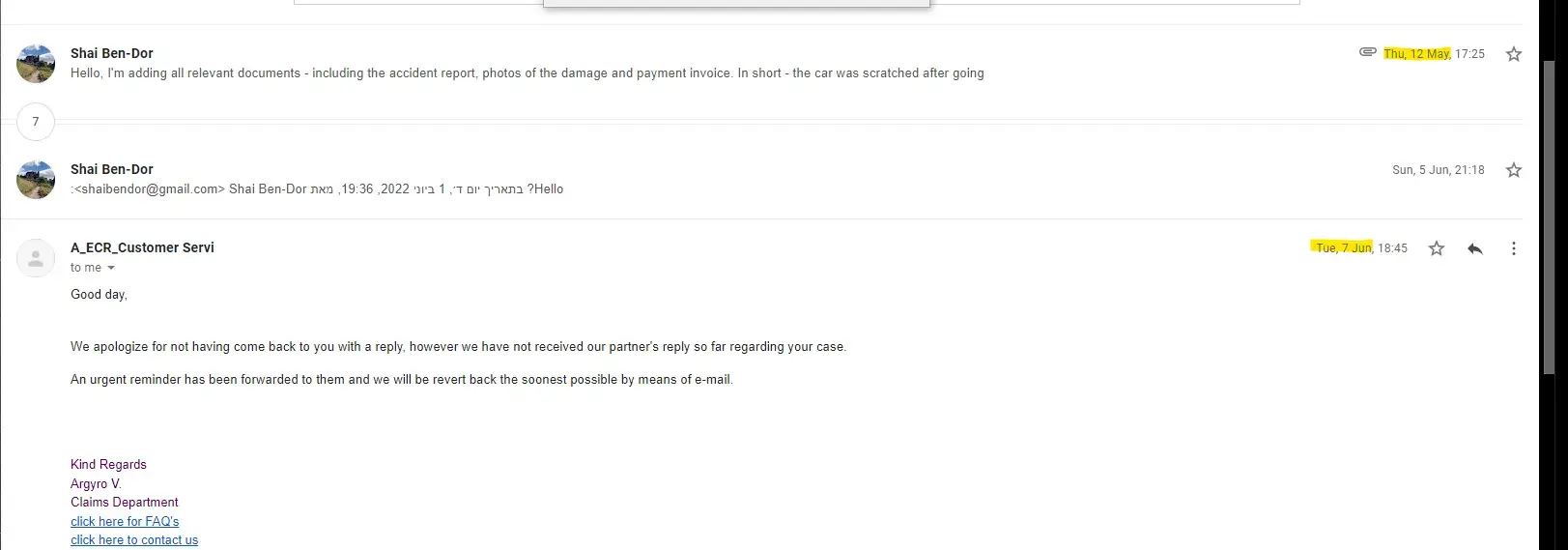Click the paperclip attachment icon on the 12 May message
Image resolution: width=1568 pixels, height=550 pixels.
(1367, 52)
